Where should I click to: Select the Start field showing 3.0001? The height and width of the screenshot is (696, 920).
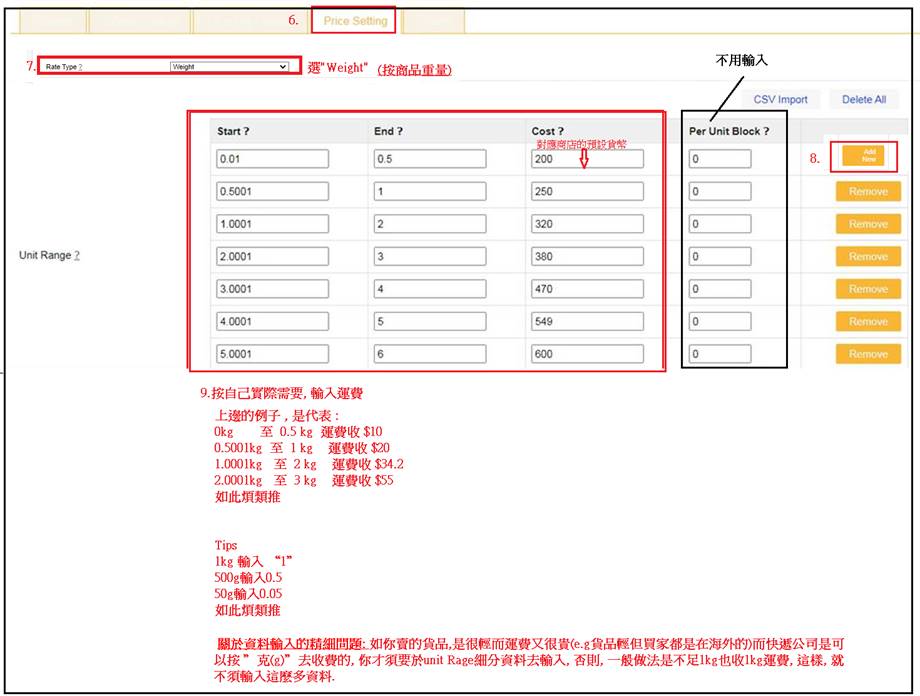(271, 289)
